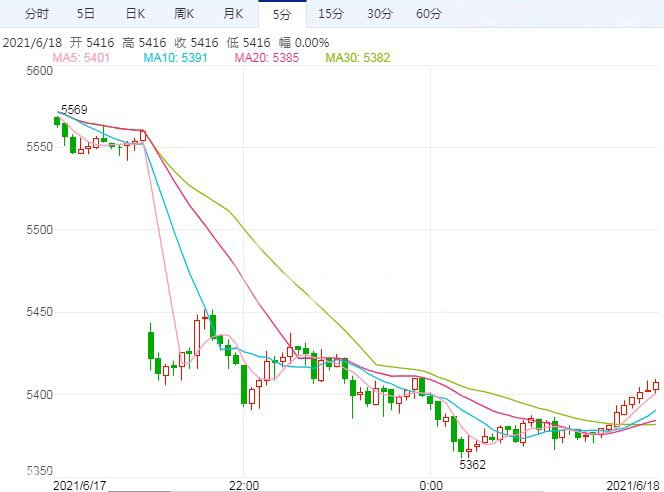Click the 5362 low price marker

point(472,465)
